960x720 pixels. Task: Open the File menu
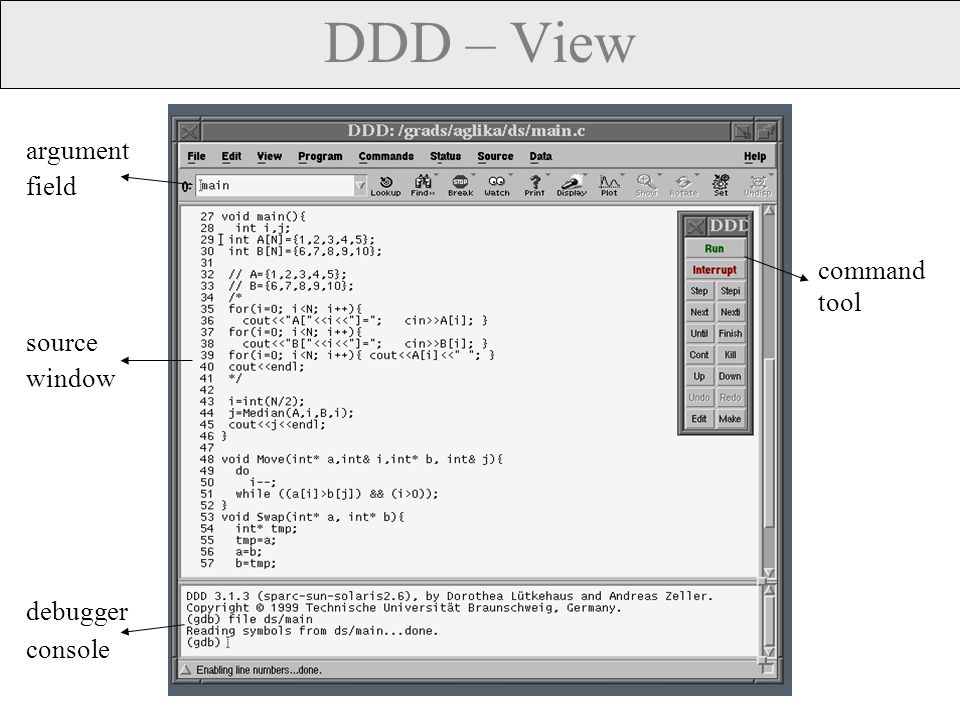tap(197, 156)
